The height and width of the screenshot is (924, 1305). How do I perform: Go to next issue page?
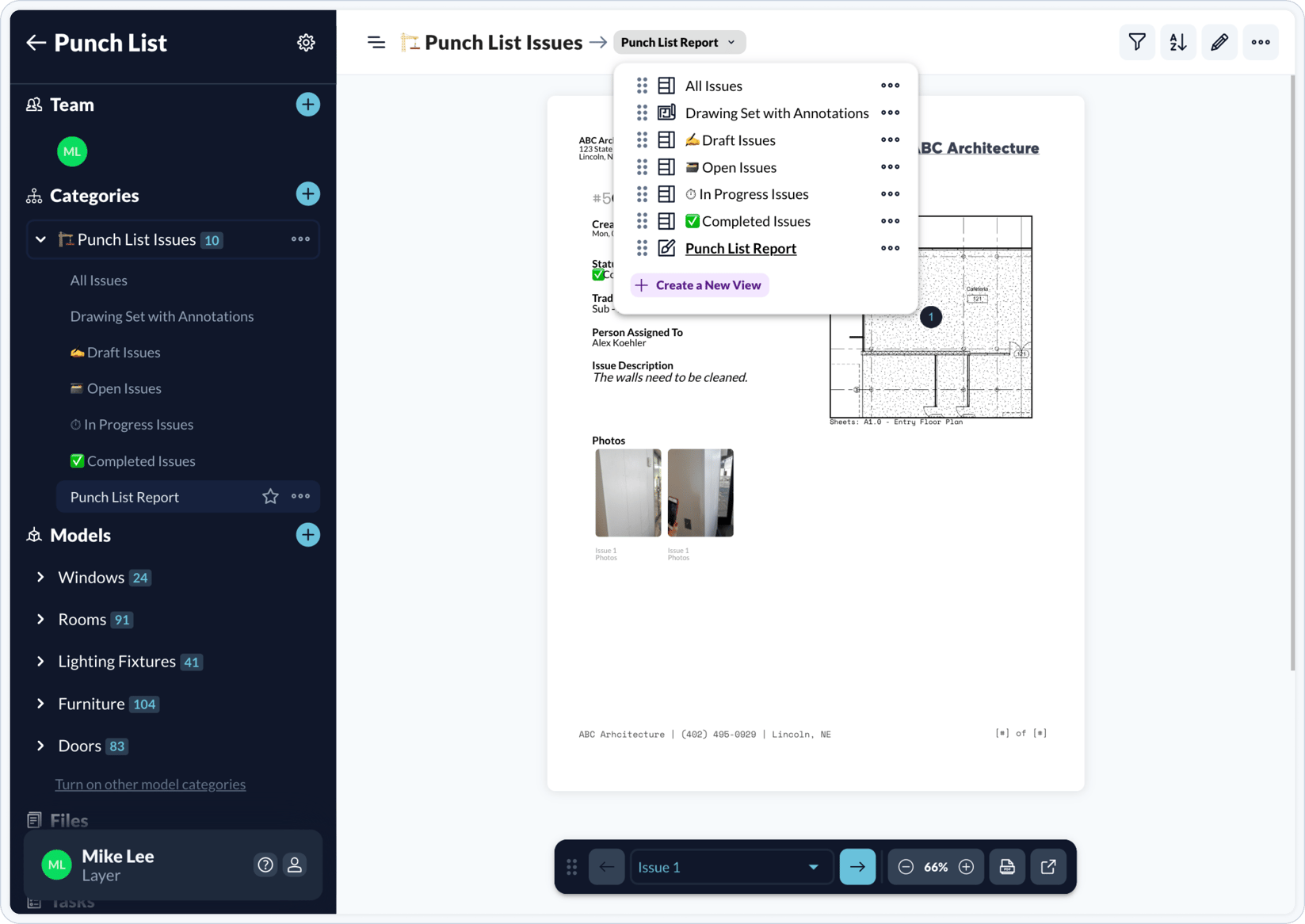tap(857, 867)
